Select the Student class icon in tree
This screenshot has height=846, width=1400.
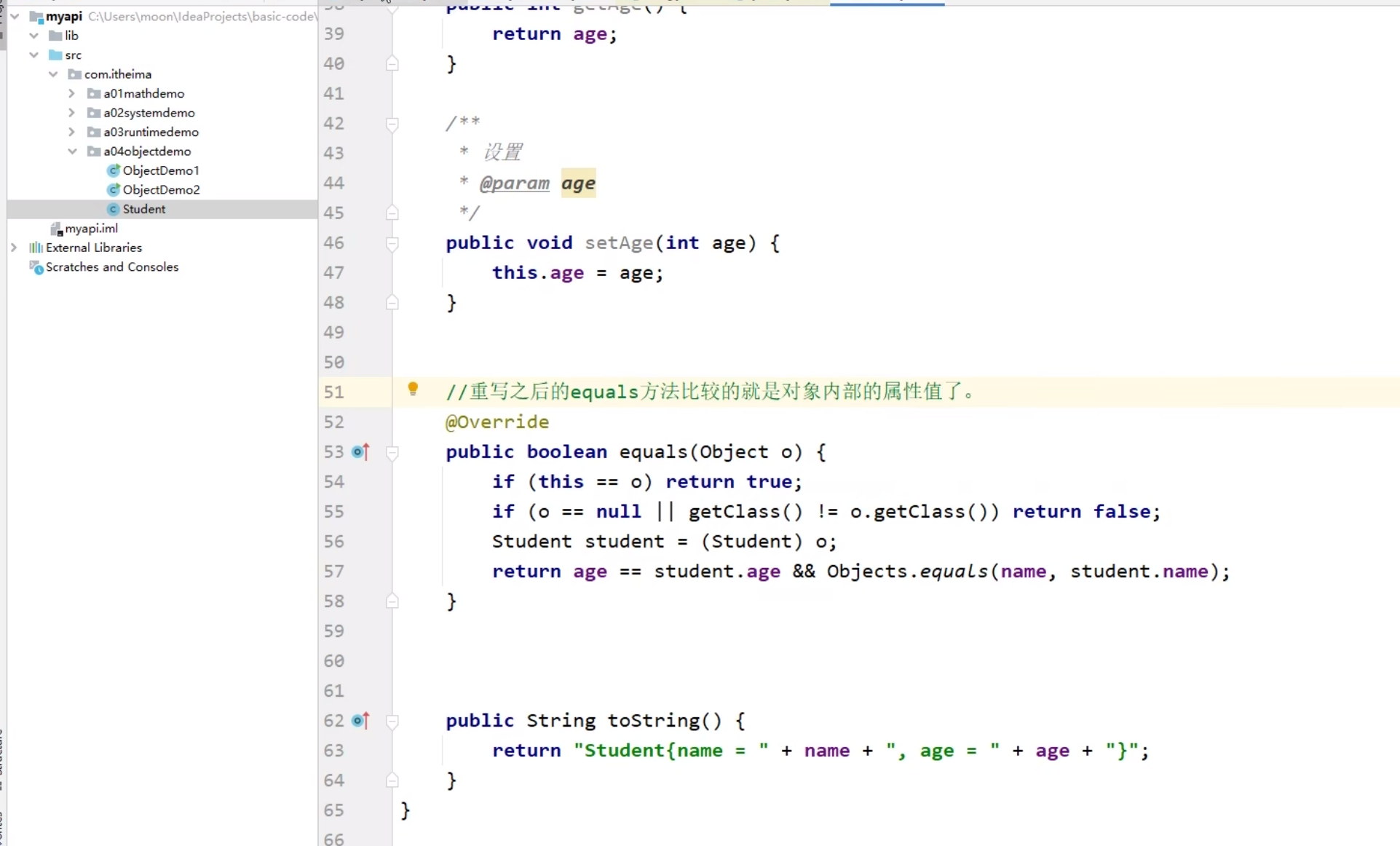point(113,209)
